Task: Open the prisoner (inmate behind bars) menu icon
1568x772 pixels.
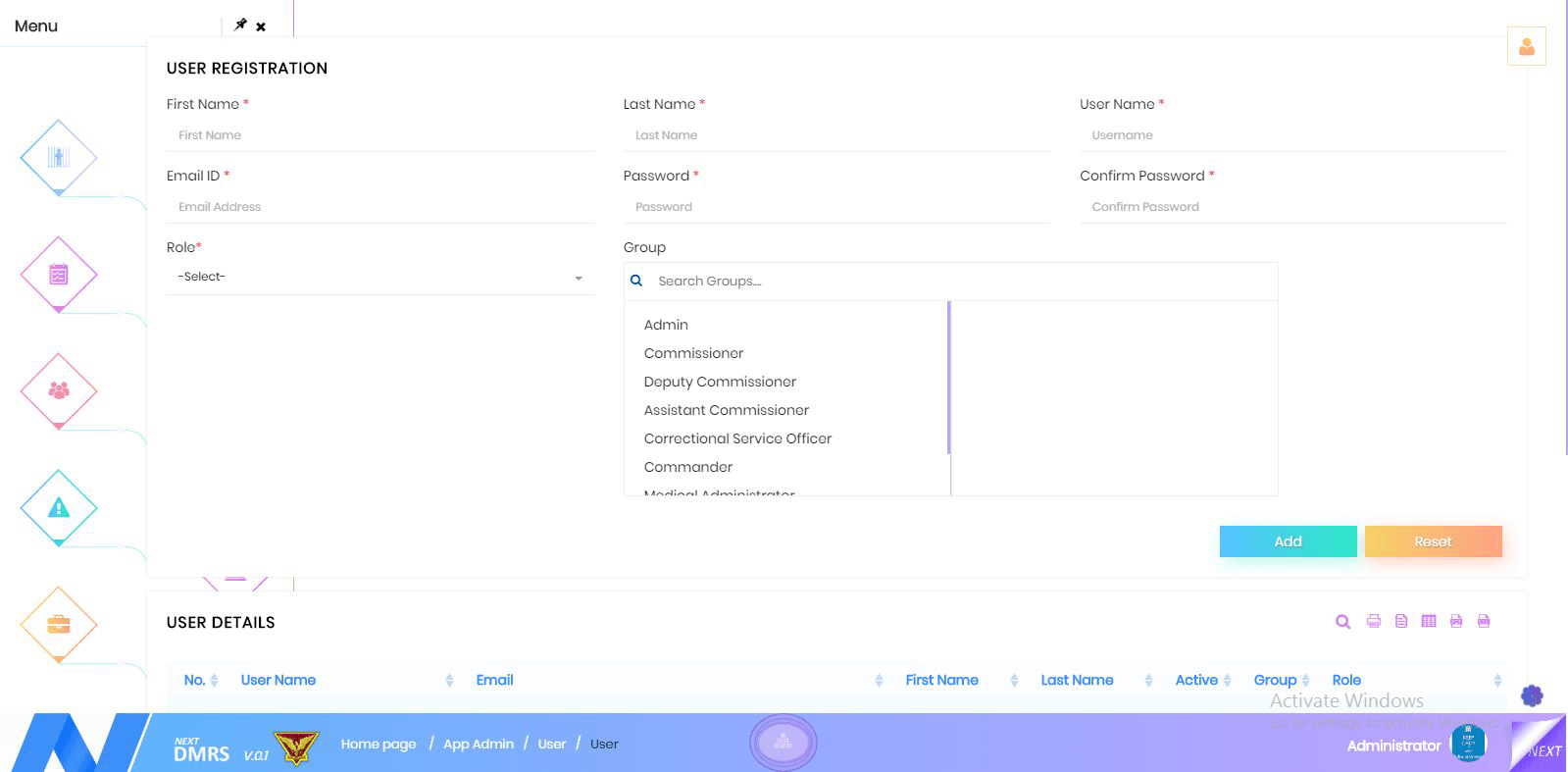Action: coord(59,157)
